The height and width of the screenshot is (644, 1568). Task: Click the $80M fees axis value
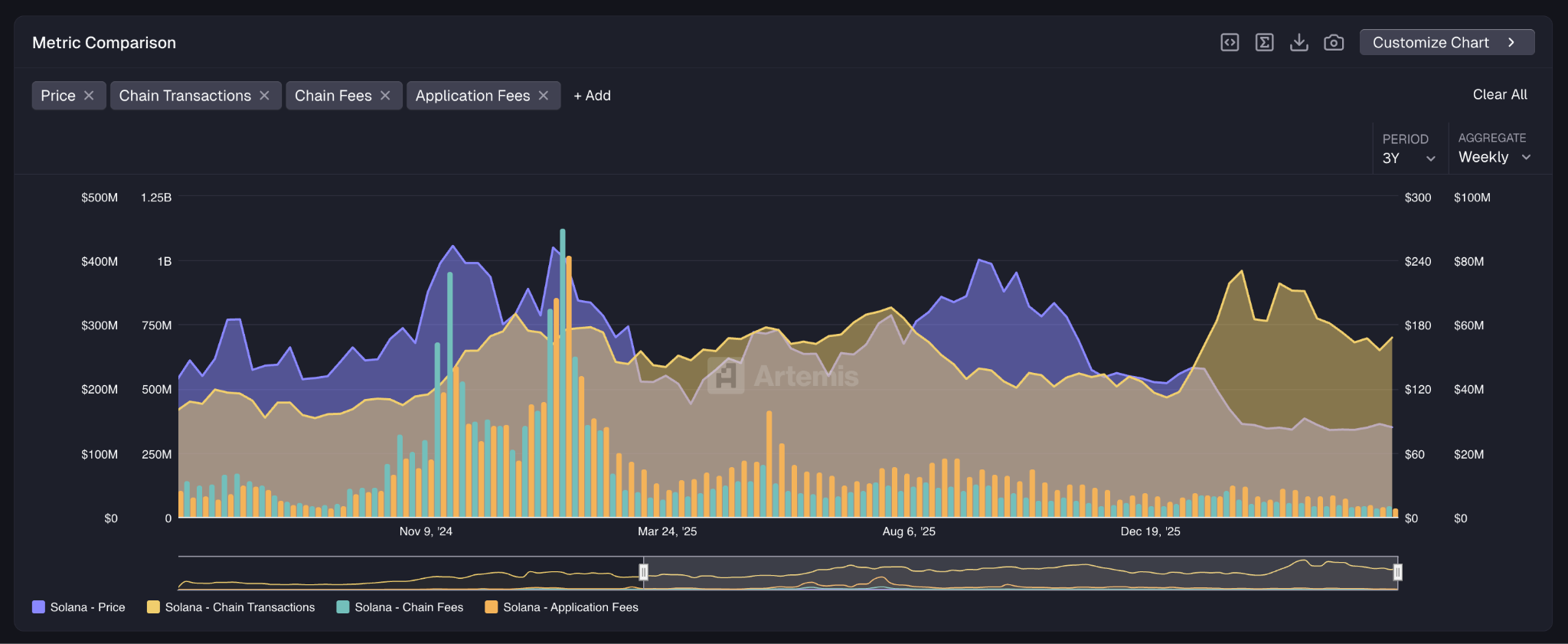pos(1469,262)
